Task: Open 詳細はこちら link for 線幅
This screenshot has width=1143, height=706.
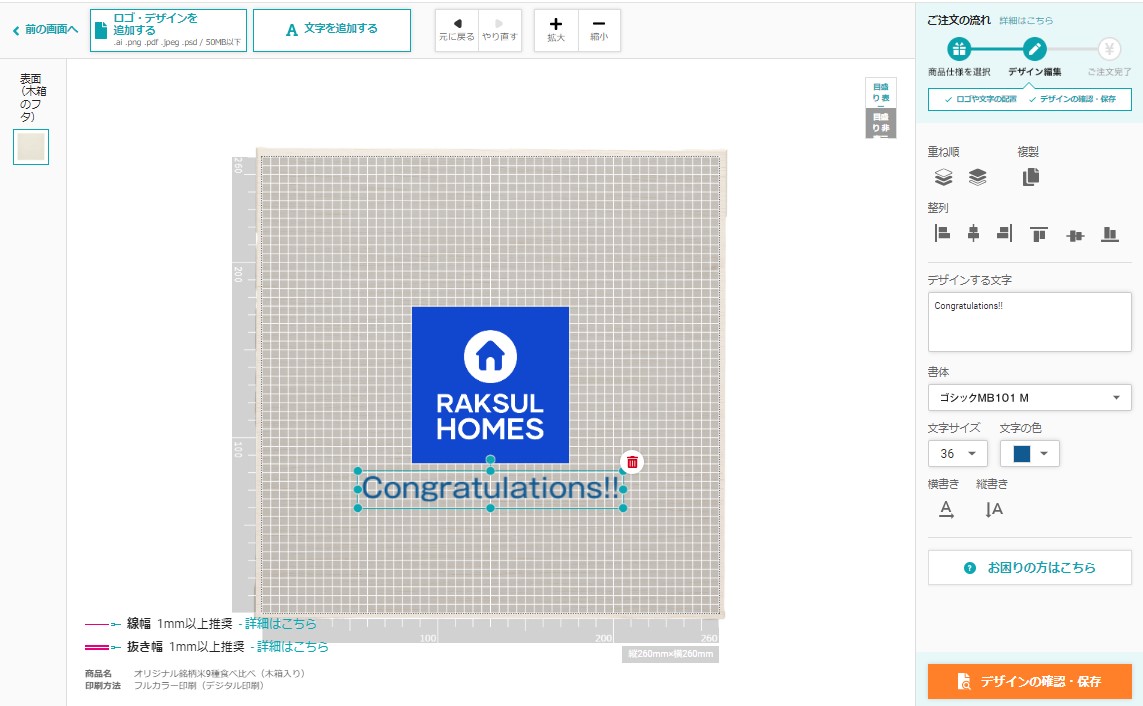Action: pos(281,624)
